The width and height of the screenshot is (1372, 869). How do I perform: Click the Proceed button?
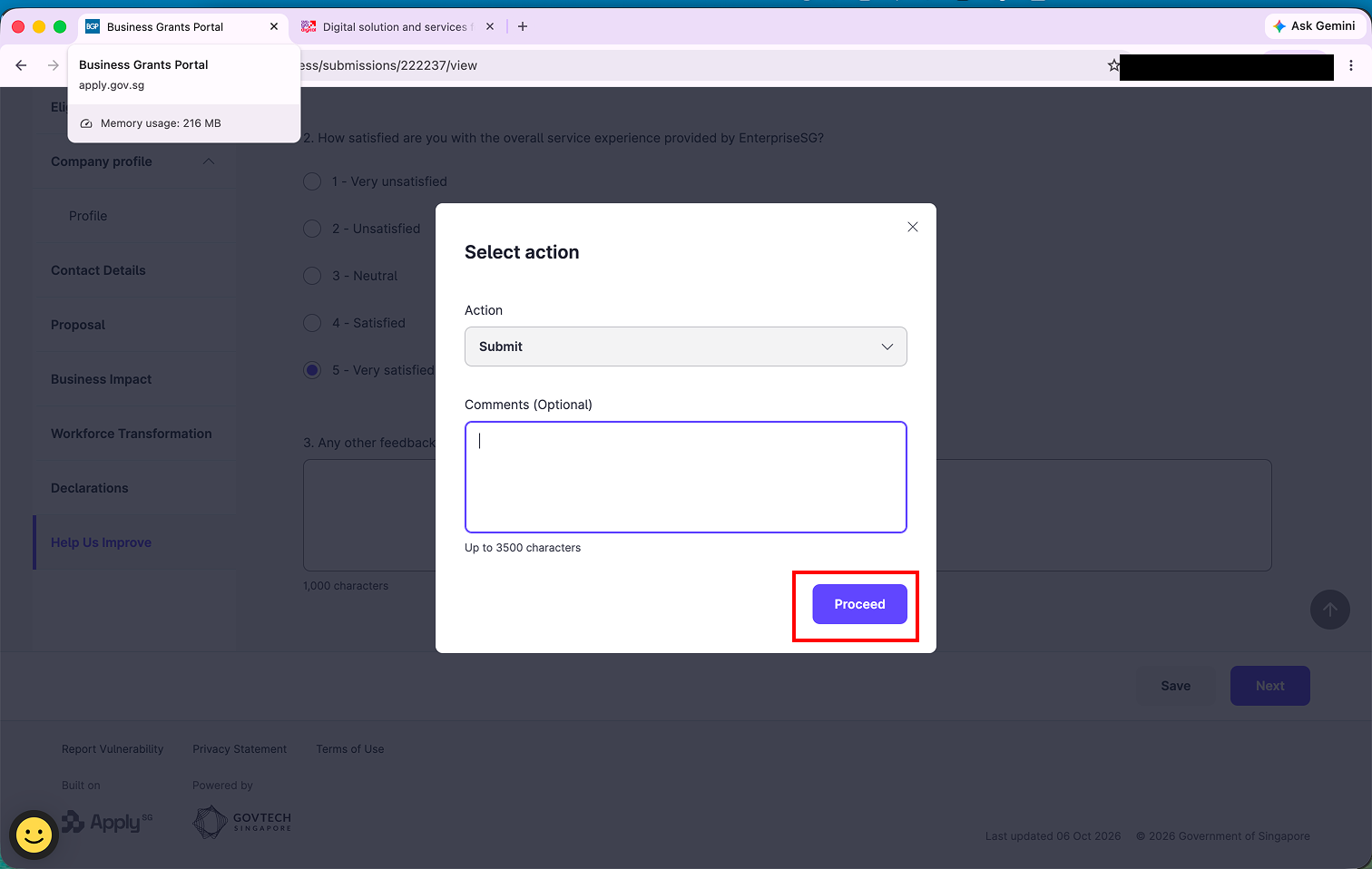click(x=859, y=604)
